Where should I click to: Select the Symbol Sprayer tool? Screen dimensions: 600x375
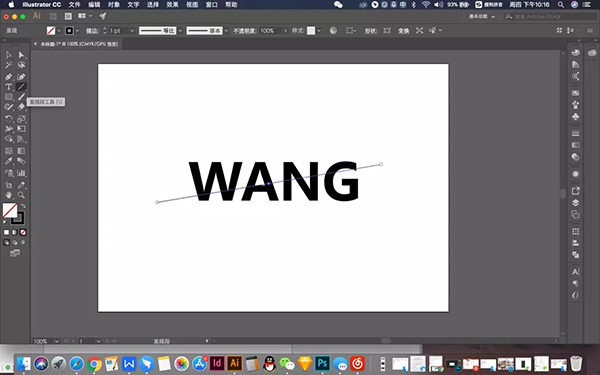pos(8,173)
